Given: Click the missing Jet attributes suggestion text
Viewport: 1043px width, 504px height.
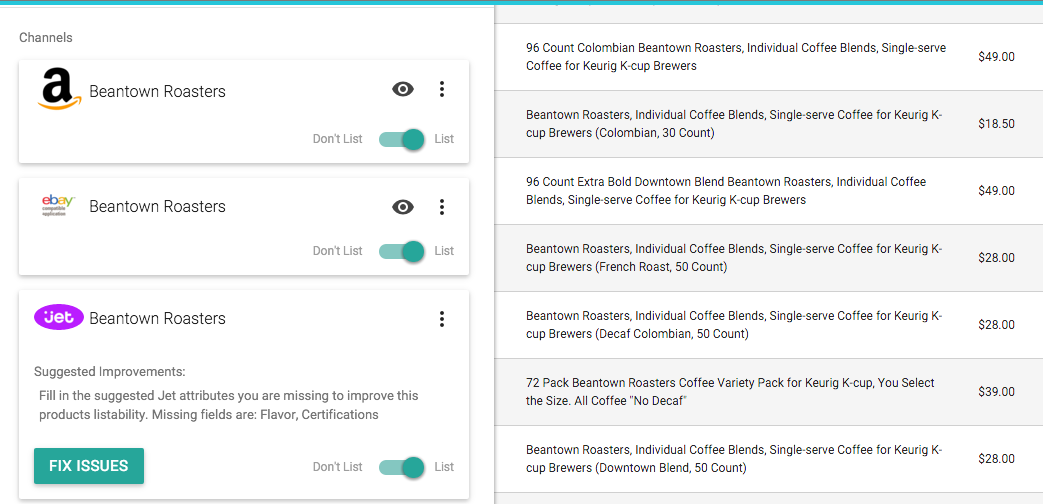Looking at the screenshot, I should click(229, 405).
